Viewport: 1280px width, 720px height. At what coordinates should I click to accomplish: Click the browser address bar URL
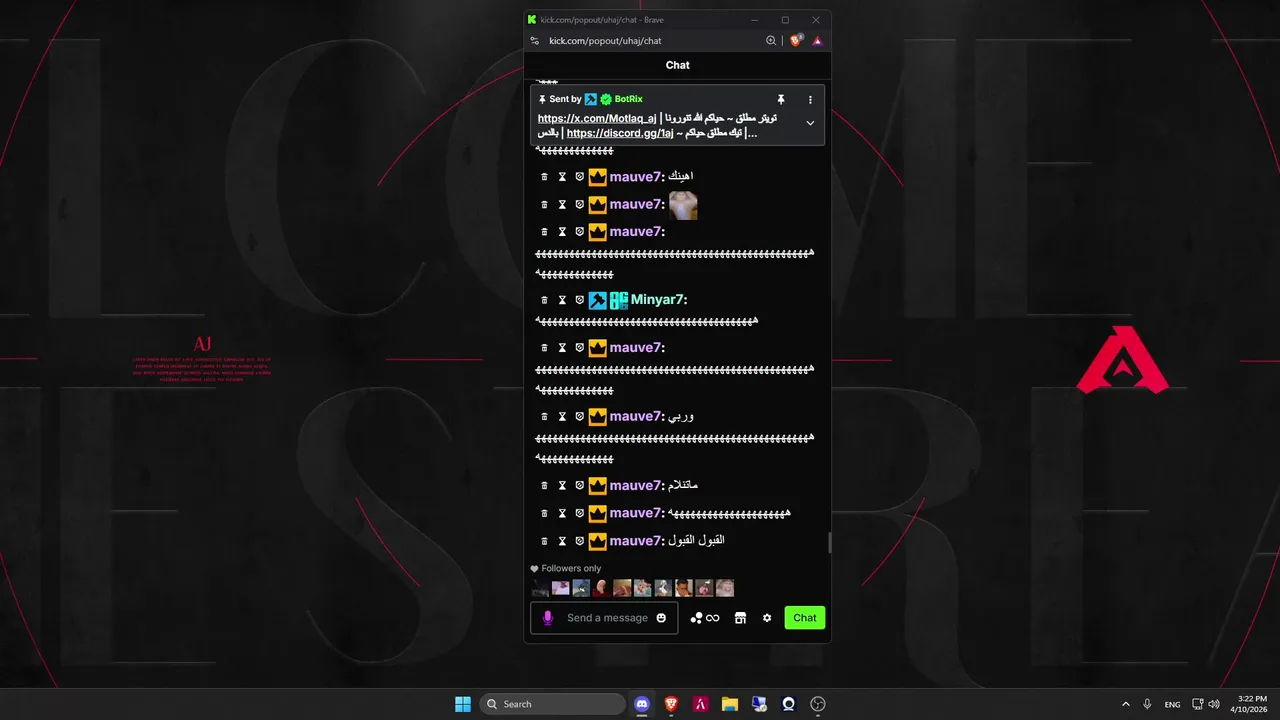pos(605,40)
